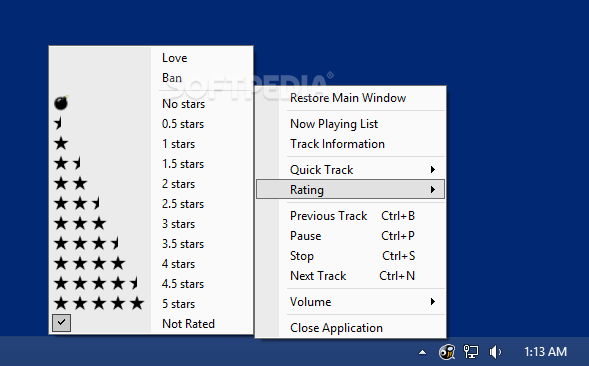Select the 1.5 stars label
The height and width of the screenshot is (366, 589).
(183, 163)
